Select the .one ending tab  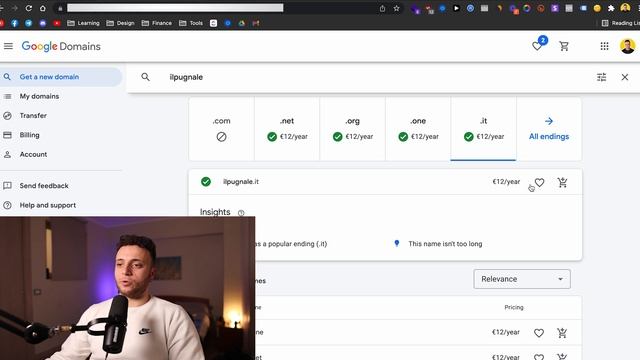coord(418,129)
